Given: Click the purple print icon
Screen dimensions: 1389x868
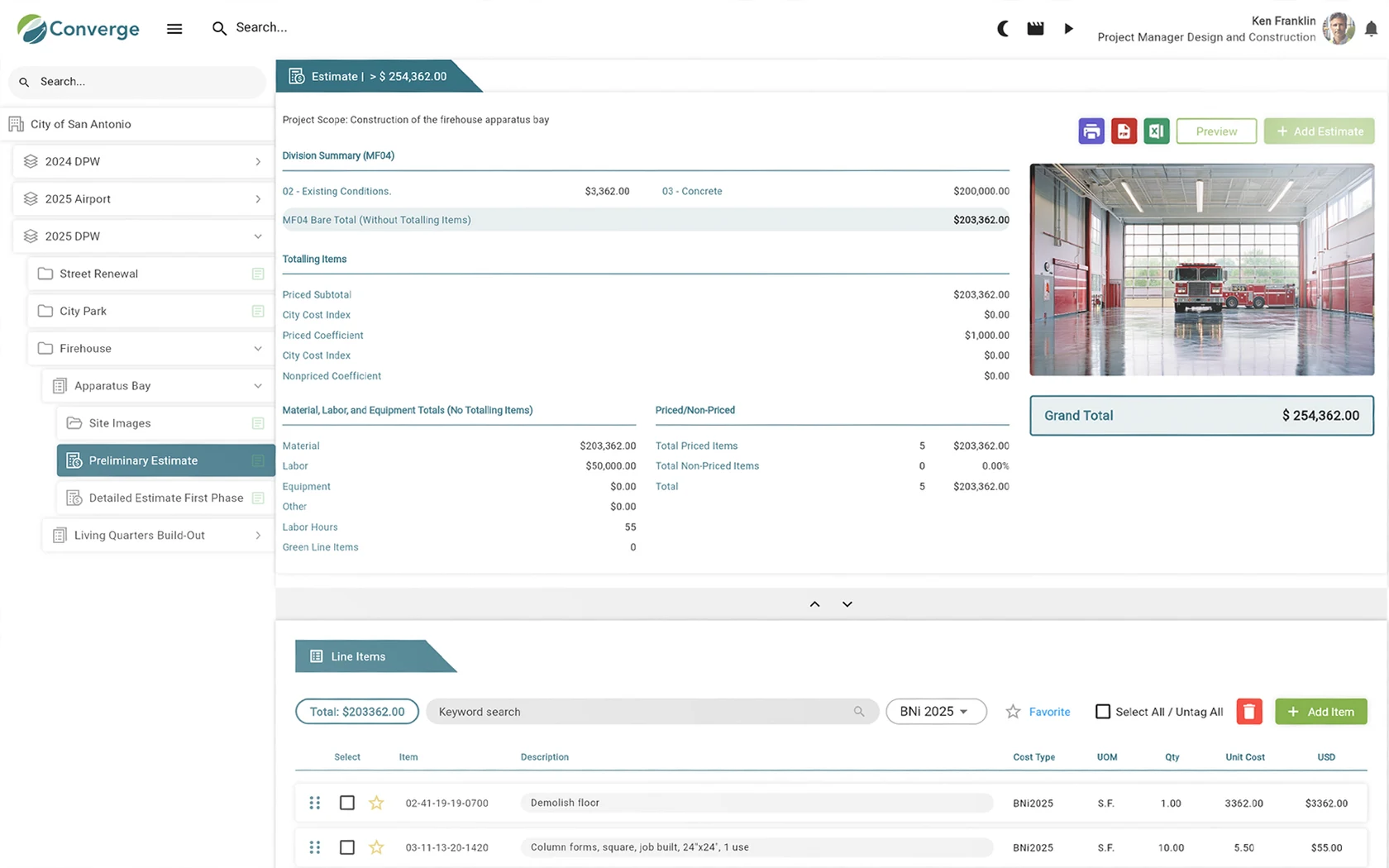Looking at the screenshot, I should [x=1091, y=131].
